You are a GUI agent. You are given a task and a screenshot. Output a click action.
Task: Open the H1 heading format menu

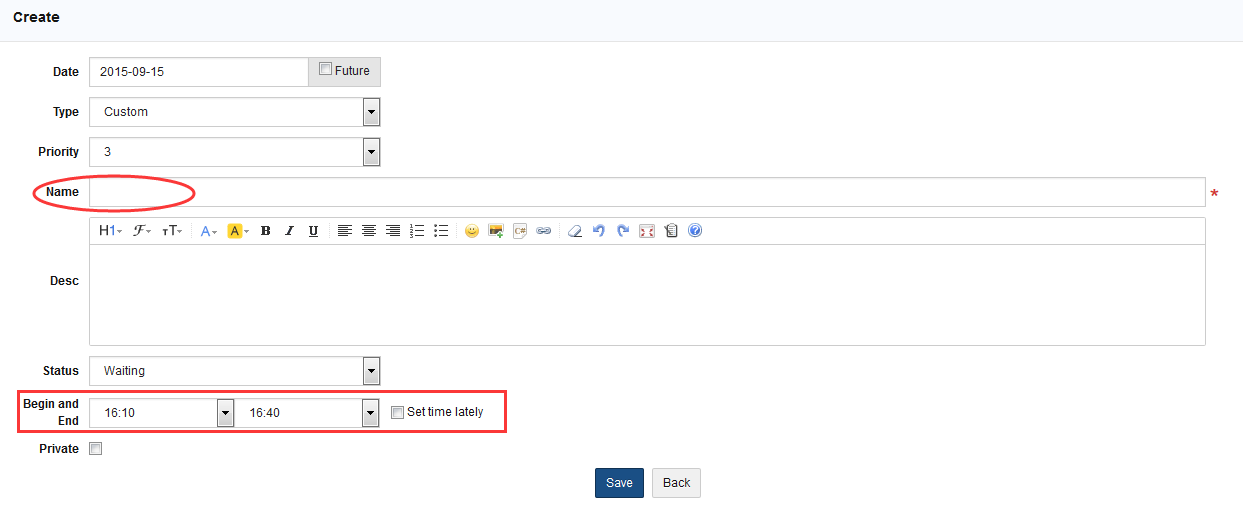[110, 231]
